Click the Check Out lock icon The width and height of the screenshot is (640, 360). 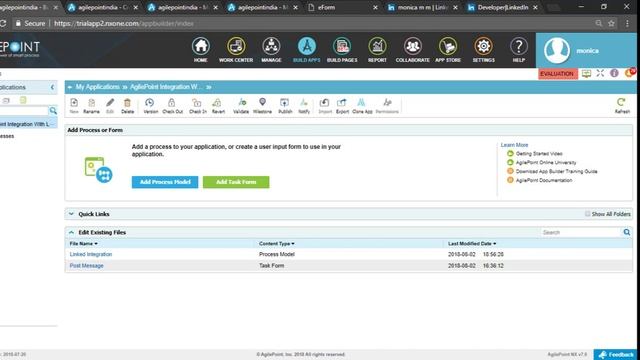172,103
